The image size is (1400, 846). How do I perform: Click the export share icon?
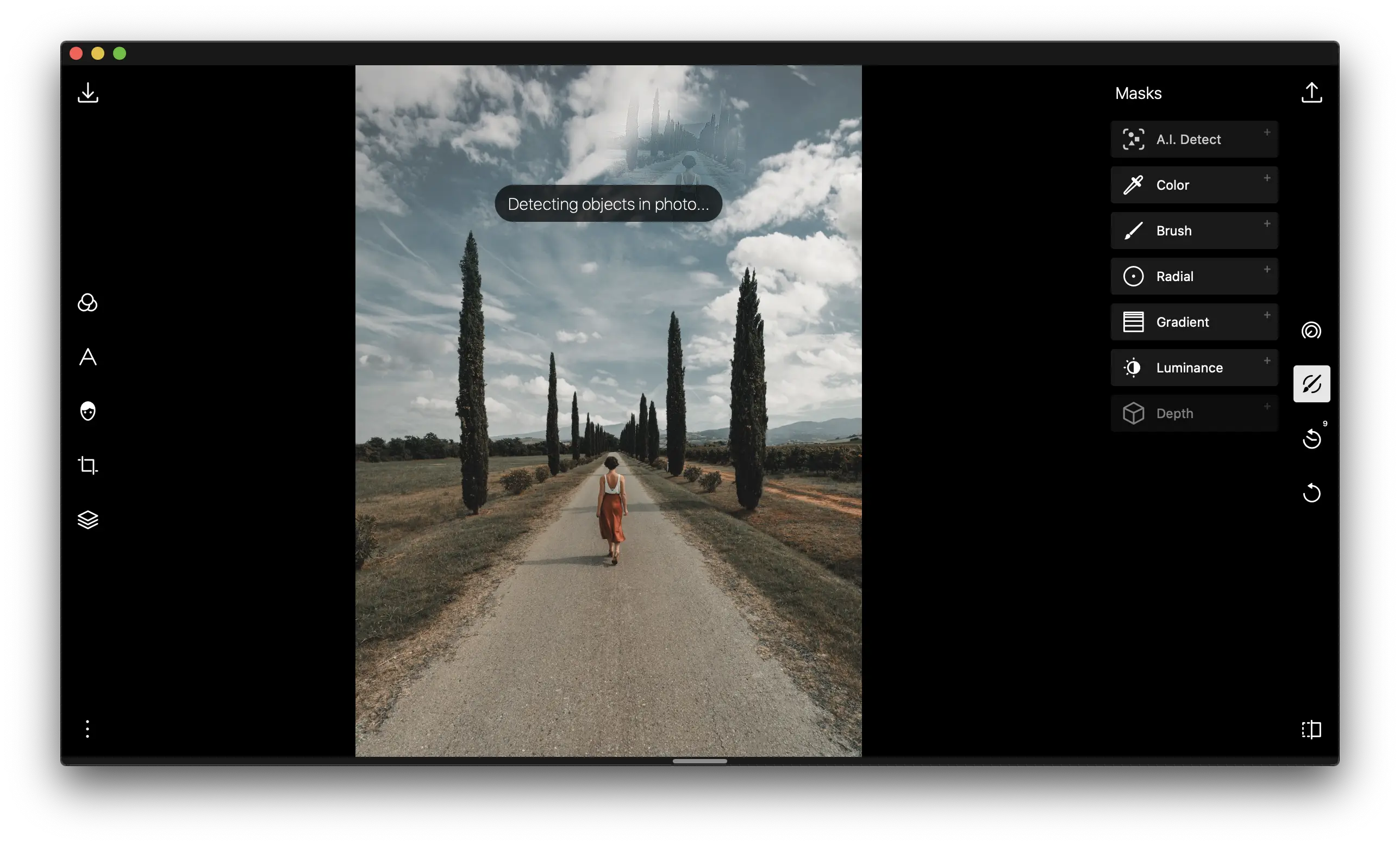(1311, 92)
